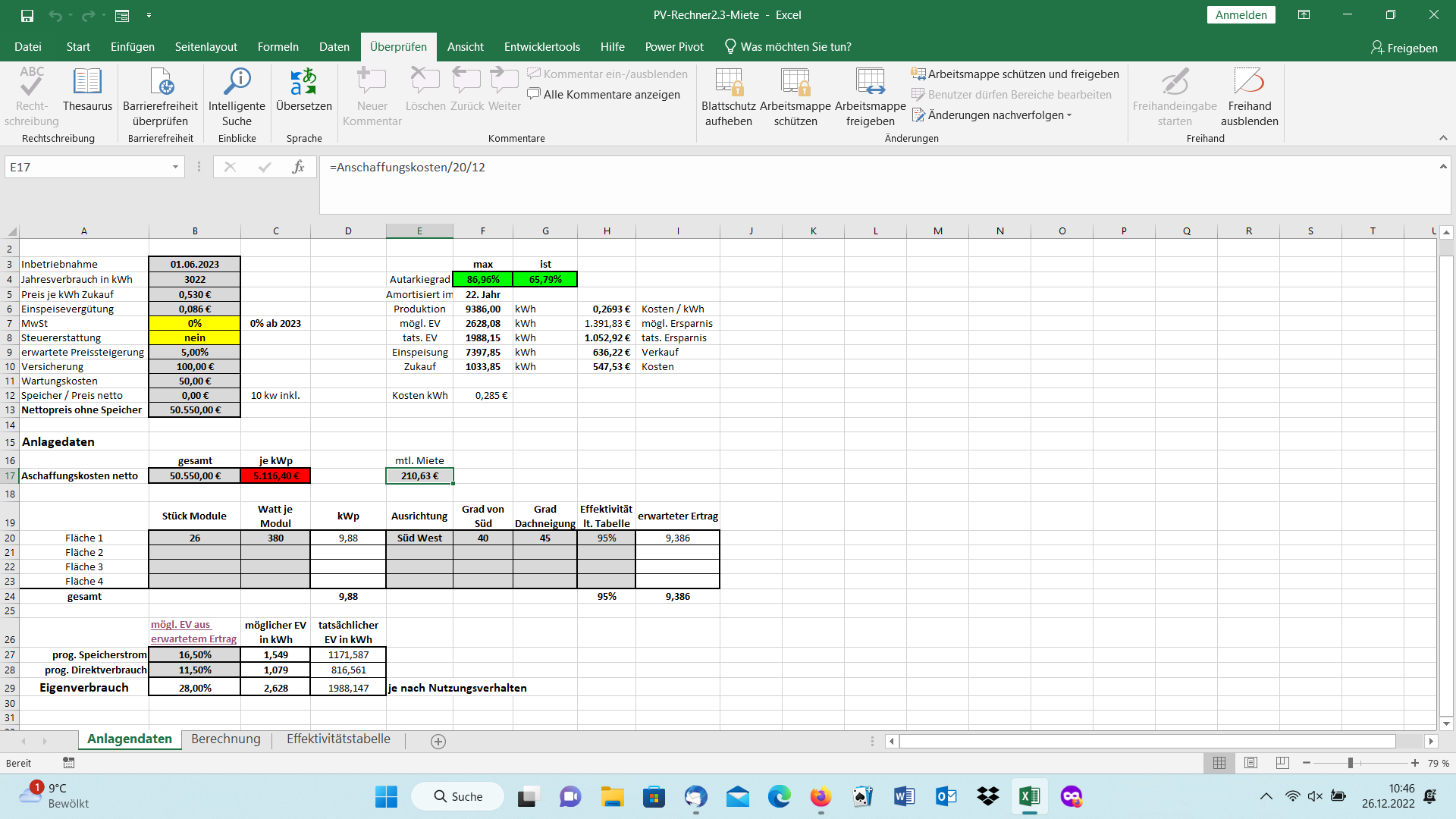Run Barrierefreiheit überprüfen check
This screenshot has height=819, width=1456.
[x=160, y=97]
